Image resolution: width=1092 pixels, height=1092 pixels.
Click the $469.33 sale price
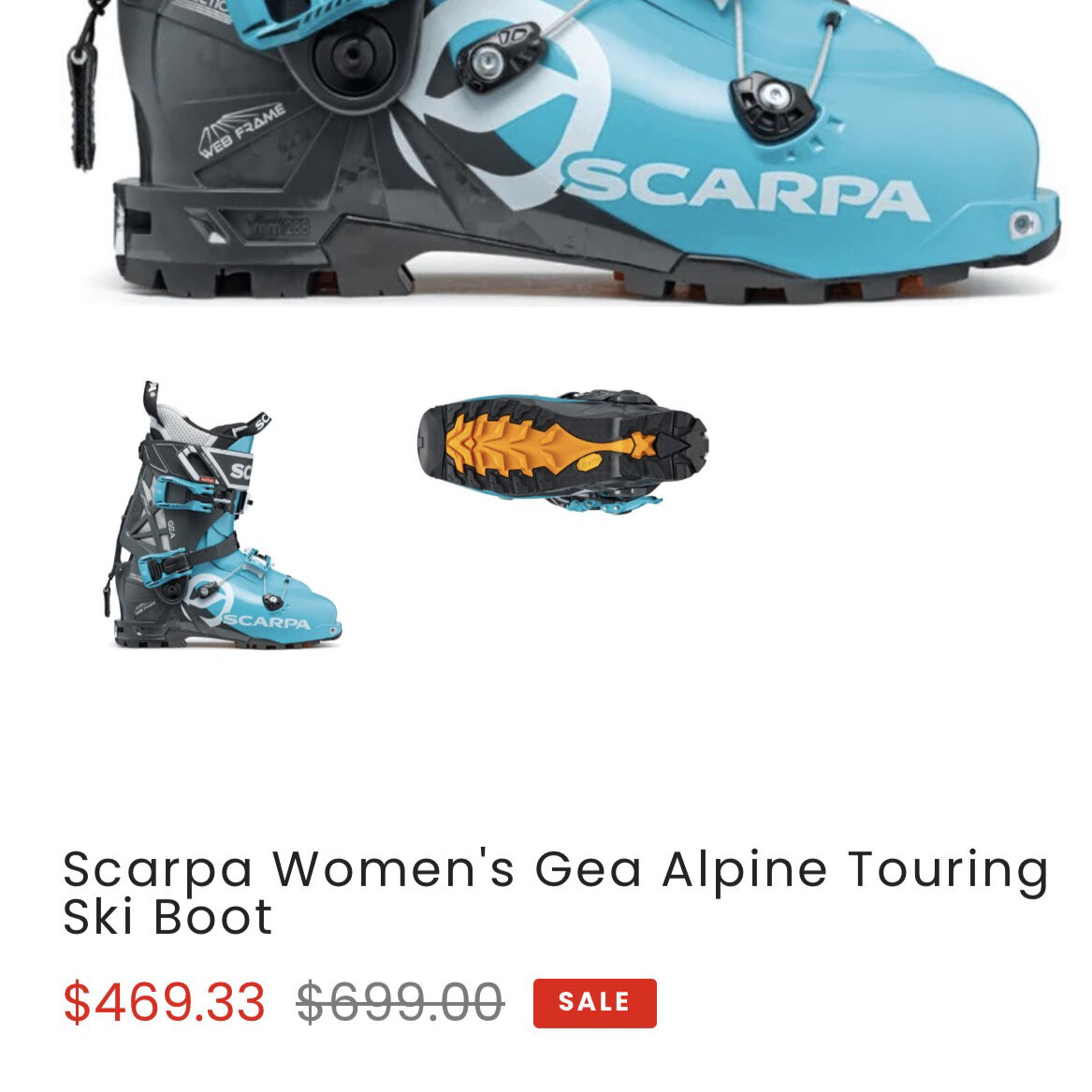point(164,1002)
